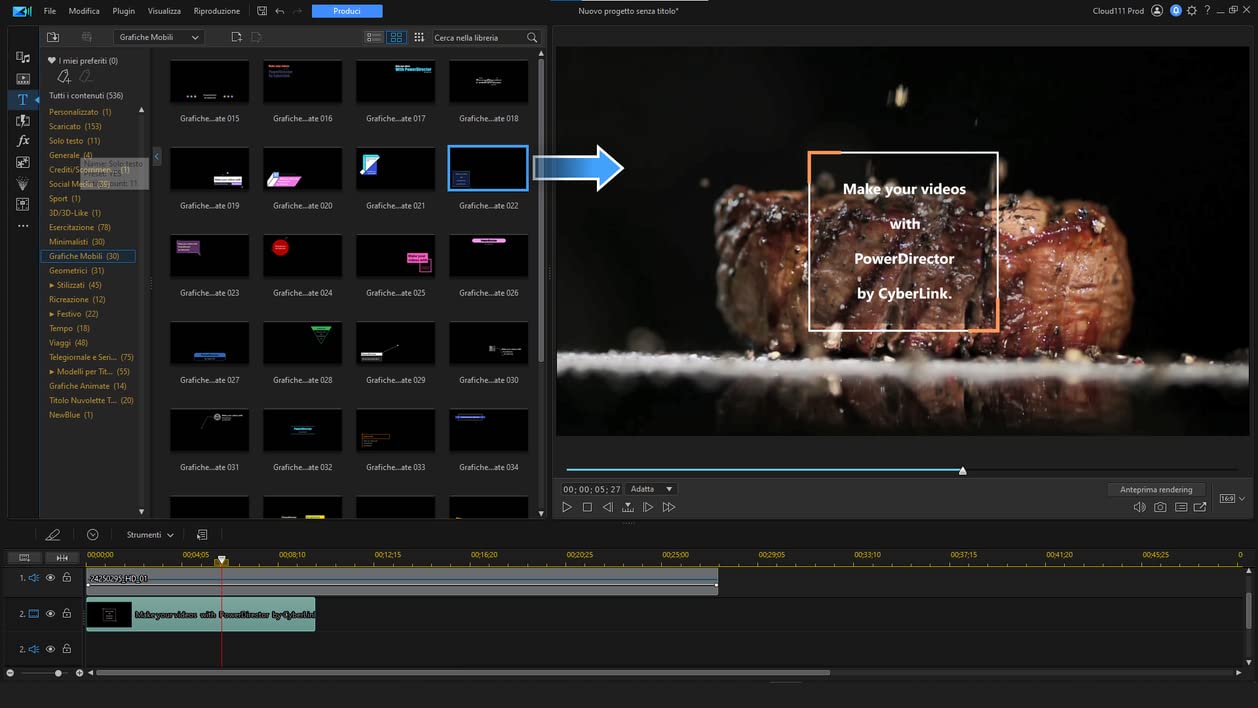1258x708 pixels.
Task: Click the preview seek bar handle
Action: (962, 470)
